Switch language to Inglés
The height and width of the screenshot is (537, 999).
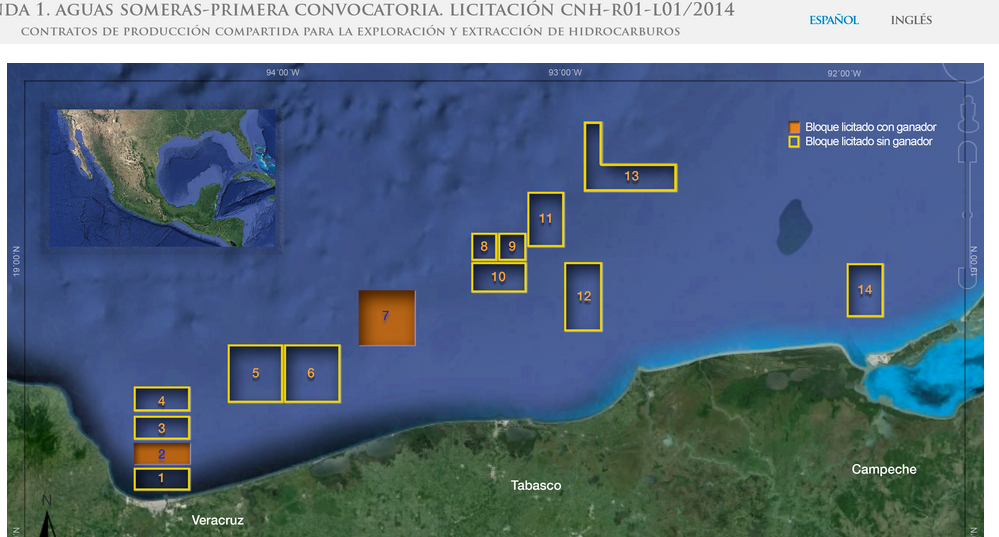pyautogui.click(x=911, y=20)
